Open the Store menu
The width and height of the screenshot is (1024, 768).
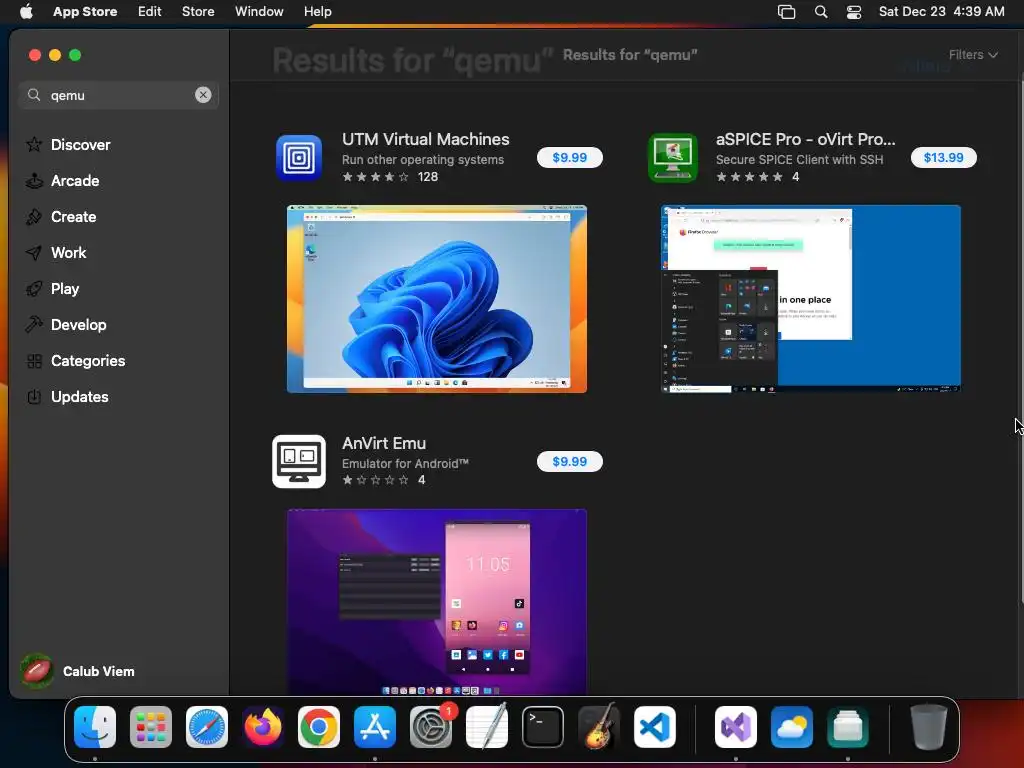(x=198, y=12)
